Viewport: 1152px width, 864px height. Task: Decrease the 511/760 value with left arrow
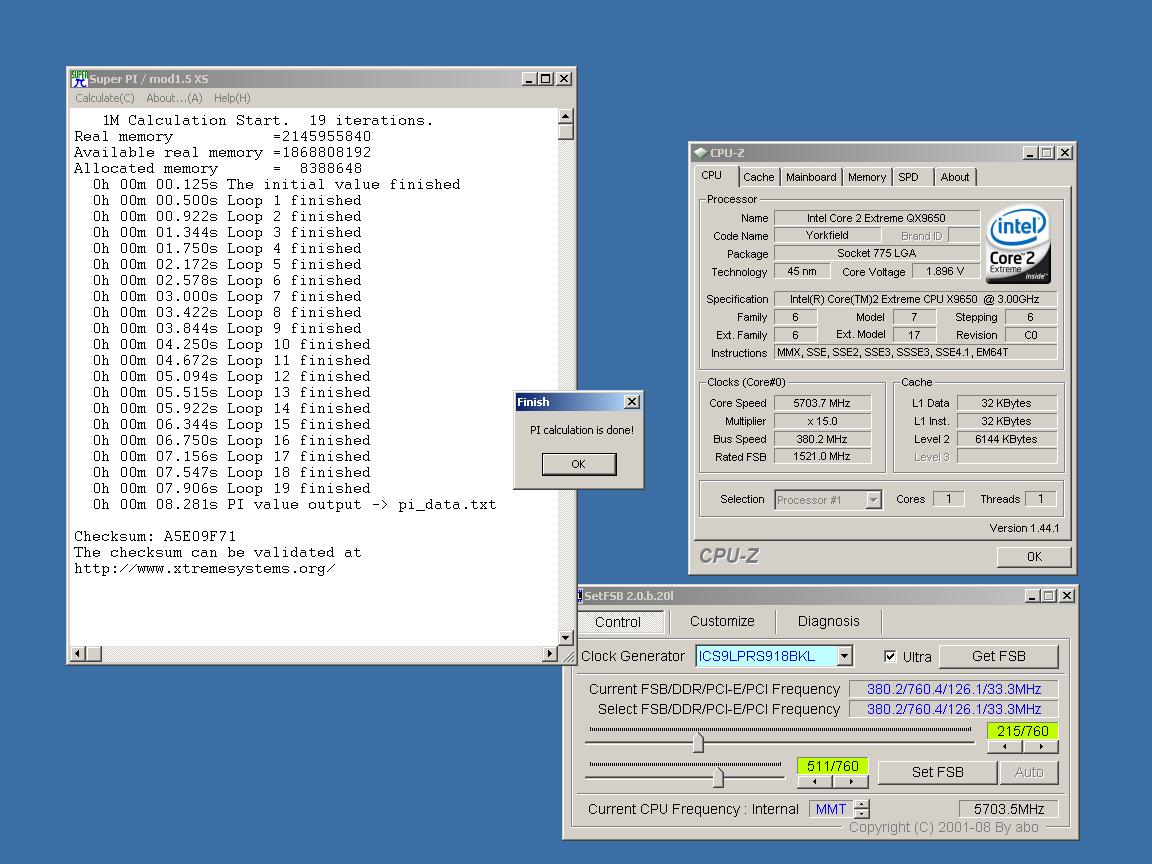(x=815, y=782)
